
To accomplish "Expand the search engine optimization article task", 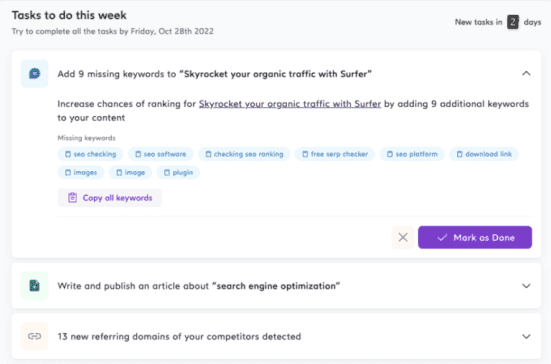I will click(526, 286).
